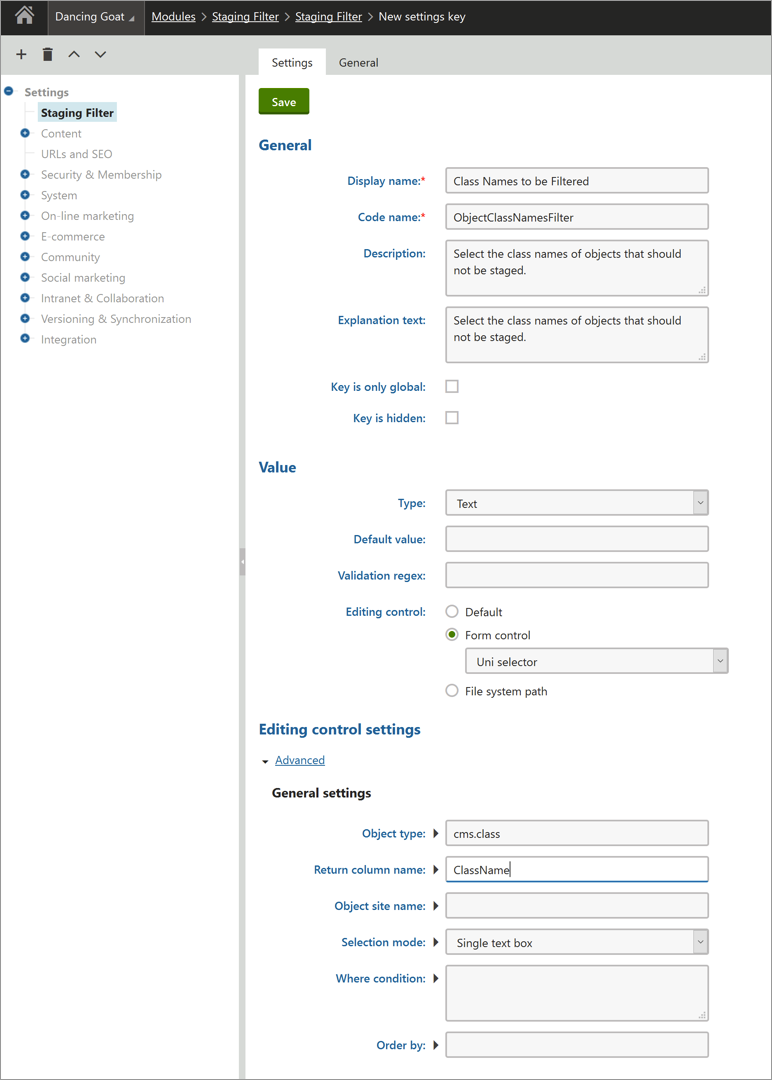This screenshot has width=772, height=1080.
Task: Click the trash delete icon
Action: click(x=48, y=54)
